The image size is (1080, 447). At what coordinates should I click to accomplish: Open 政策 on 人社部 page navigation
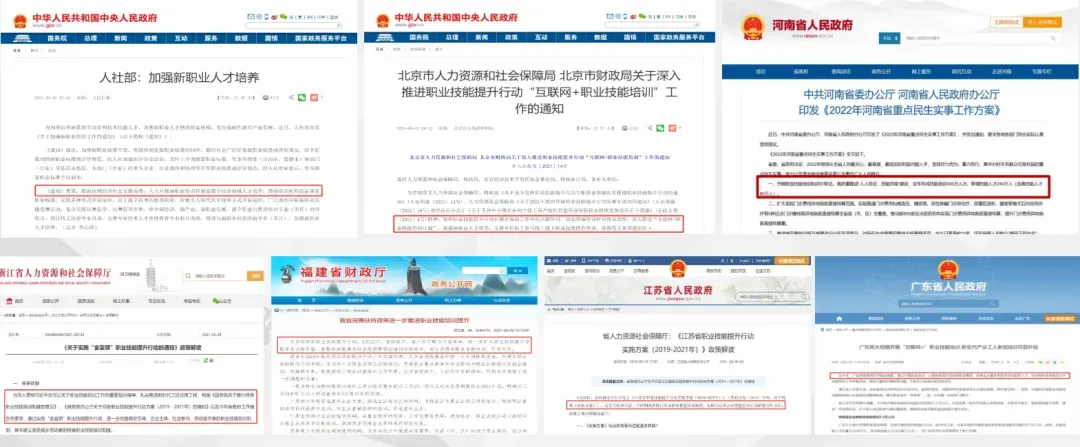150,39
